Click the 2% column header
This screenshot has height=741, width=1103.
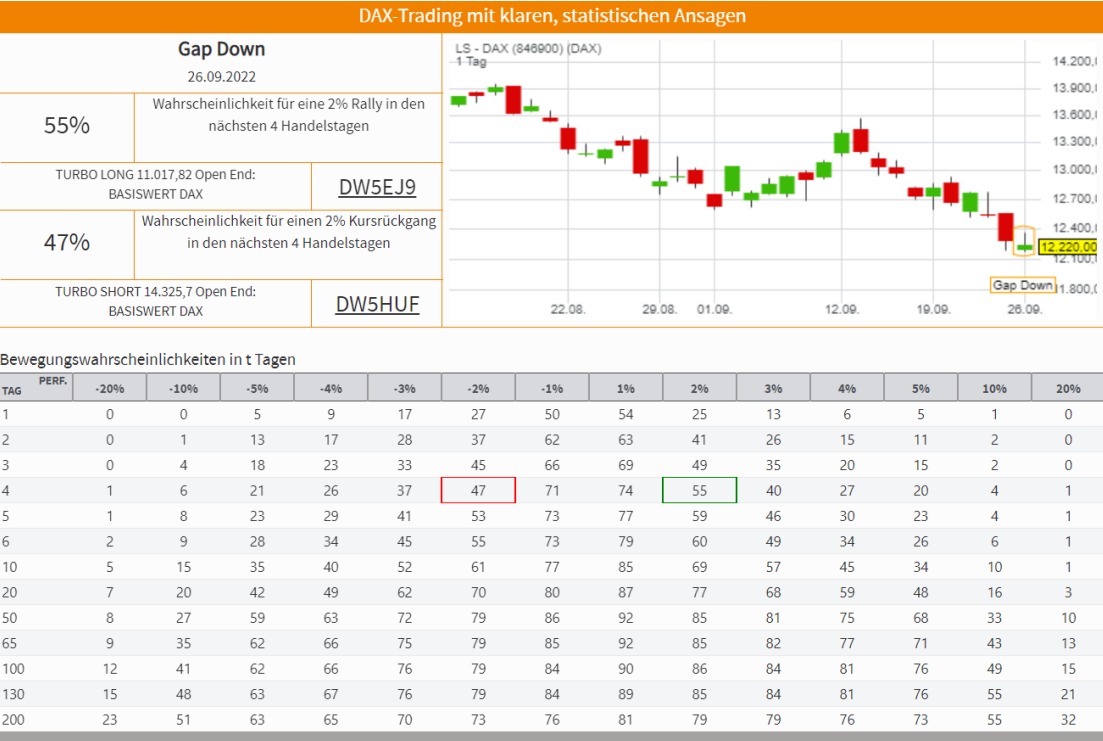tap(699, 388)
